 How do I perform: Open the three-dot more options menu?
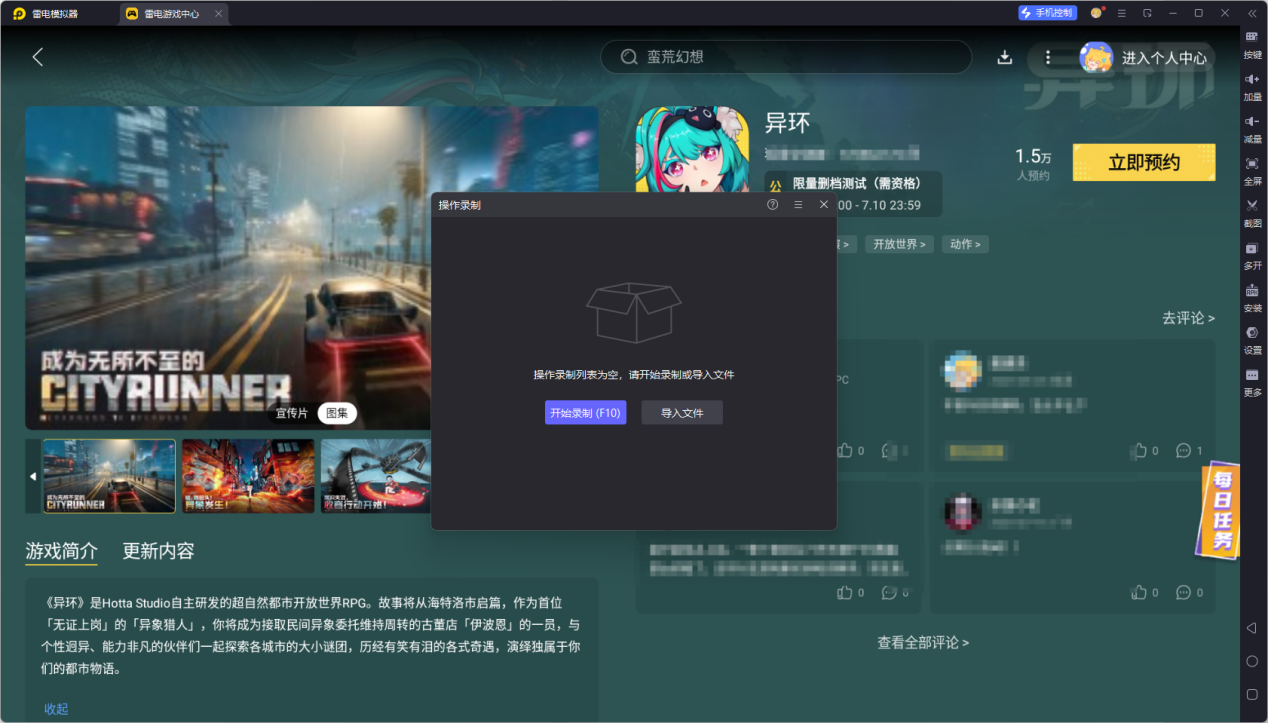click(x=1048, y=57)
